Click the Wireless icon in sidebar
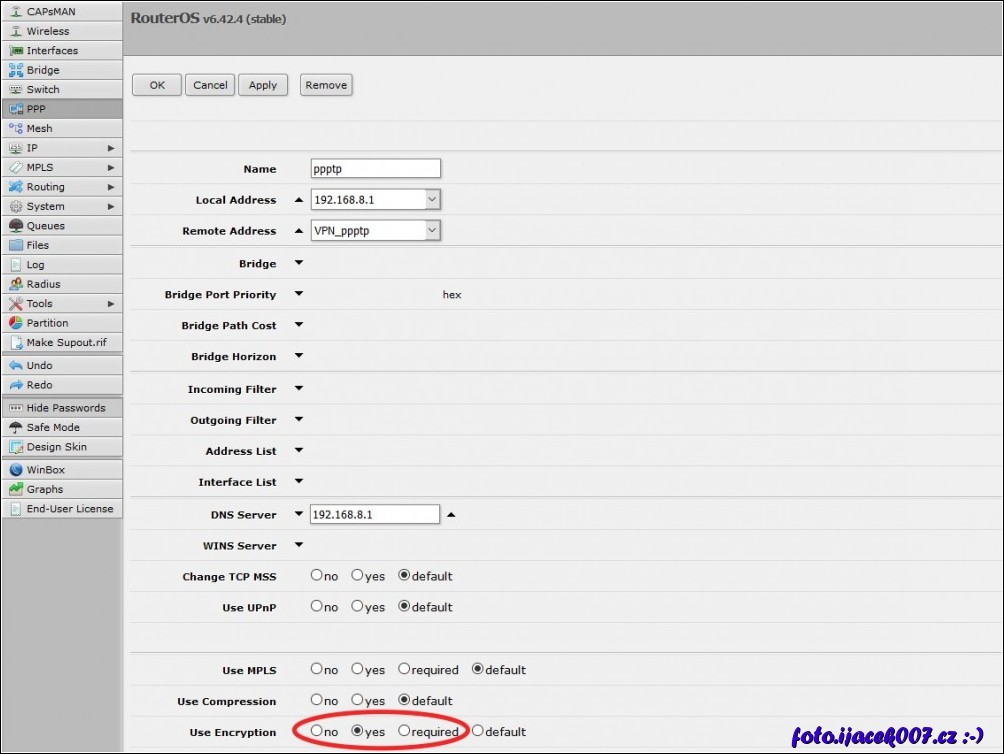Image resolution: width=1004 pixels, height=754 pixels. click(x=16, y=31)
